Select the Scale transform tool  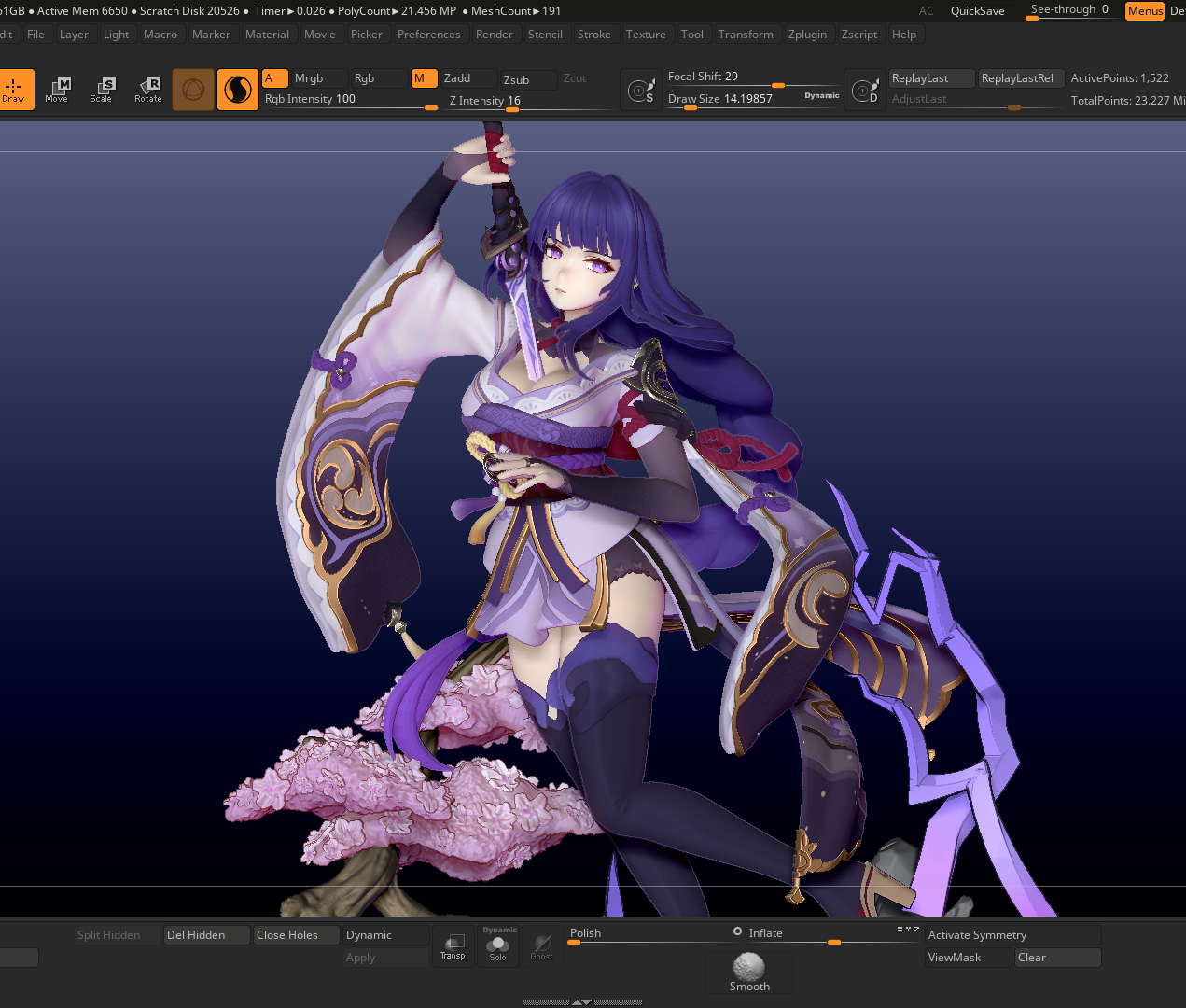pos(102,90)
